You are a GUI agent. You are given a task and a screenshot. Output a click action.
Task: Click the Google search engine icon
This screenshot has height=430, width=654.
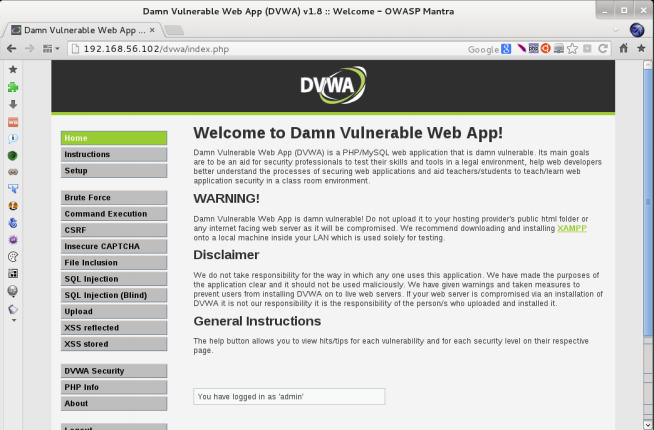(x=507, y=48)
